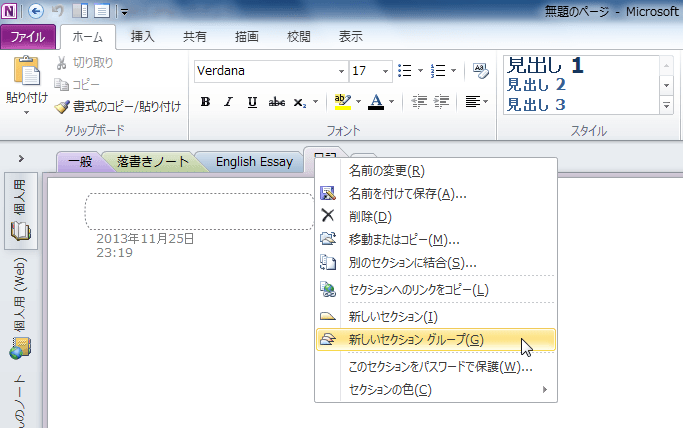Choose 新しいセクション グループ(G) menu item

(436, 340)
